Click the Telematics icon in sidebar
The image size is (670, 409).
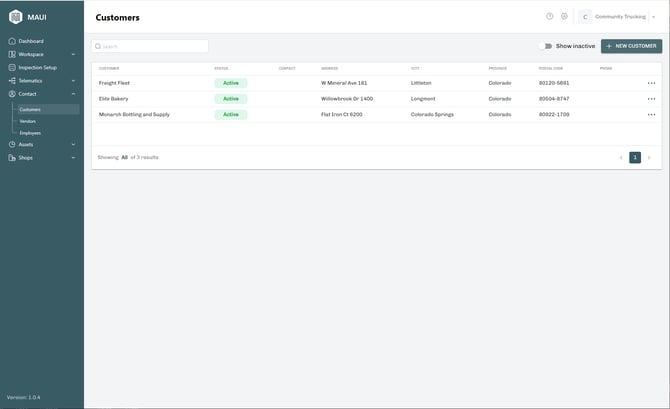12,81
